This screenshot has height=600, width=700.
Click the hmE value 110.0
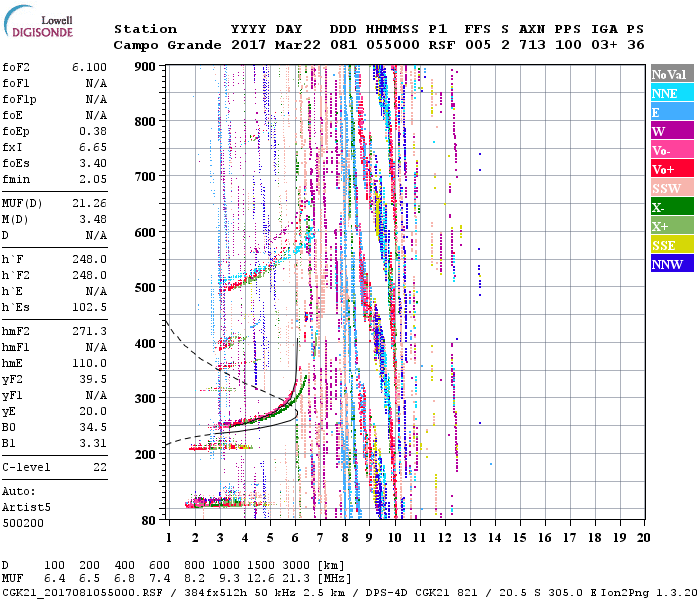pyautogui.click(x=89, y=363)
